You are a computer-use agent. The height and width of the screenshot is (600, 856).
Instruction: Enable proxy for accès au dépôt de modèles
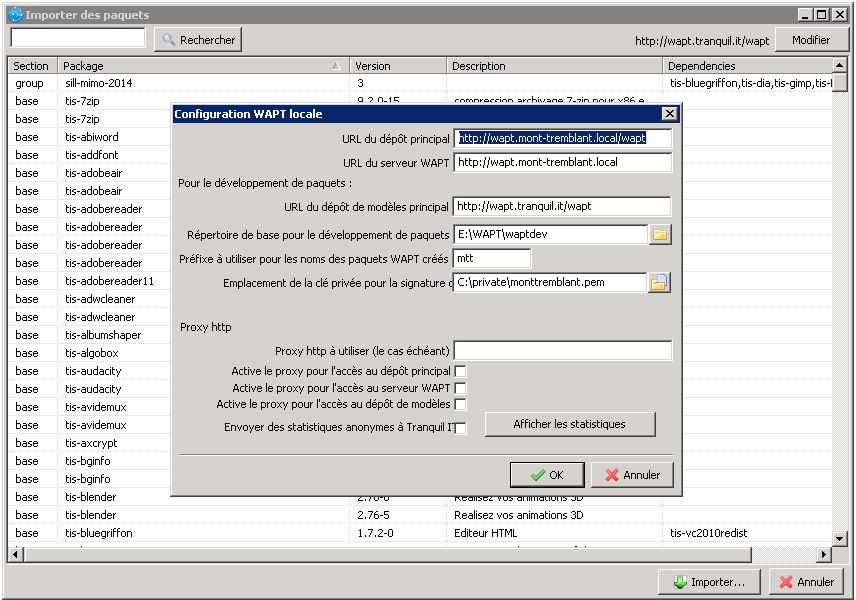coord(460,405)
